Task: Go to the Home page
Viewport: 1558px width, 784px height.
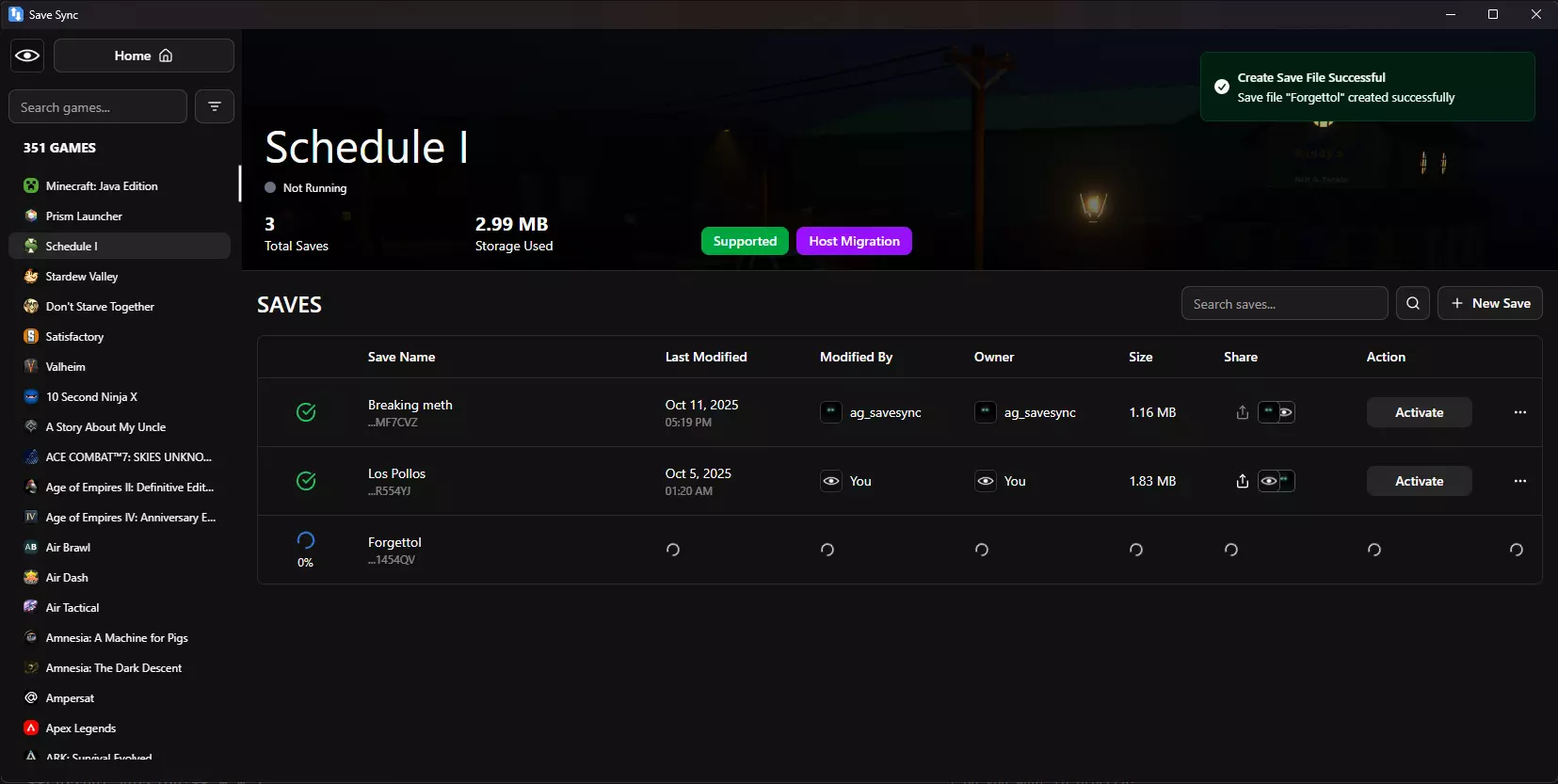Action: (x=144, y=56)
